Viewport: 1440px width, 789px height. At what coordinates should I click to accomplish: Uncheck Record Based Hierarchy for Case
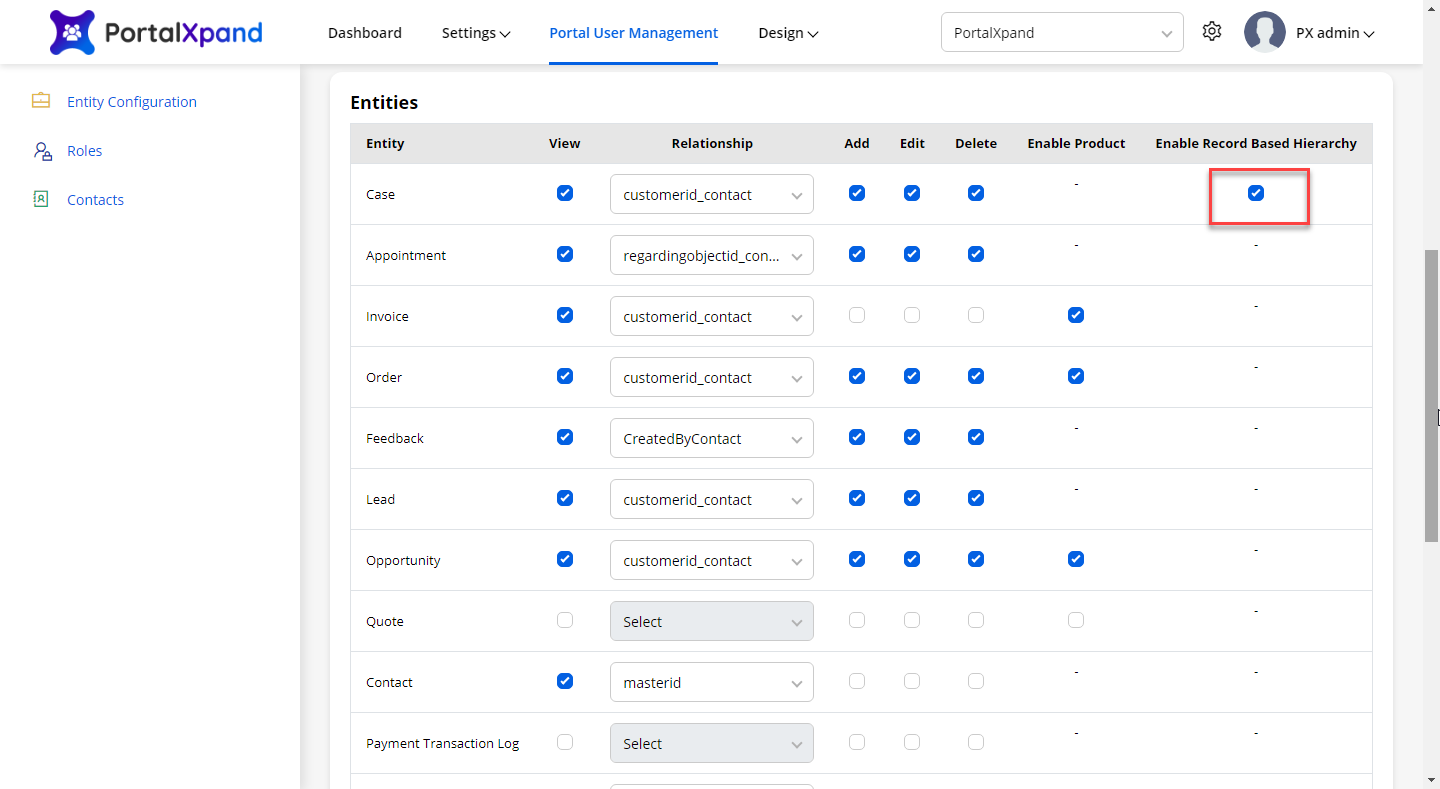1256,193
